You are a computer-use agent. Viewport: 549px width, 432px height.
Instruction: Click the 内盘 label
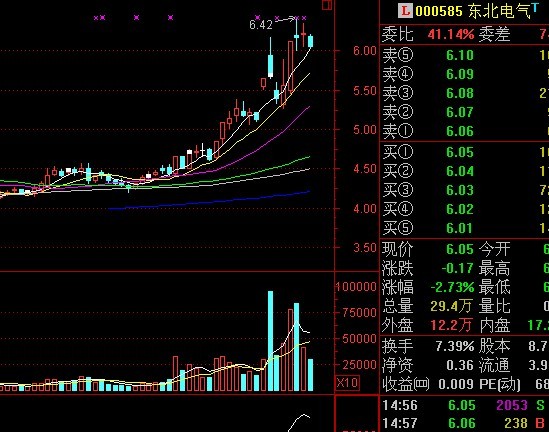click(x=494, y=325)
